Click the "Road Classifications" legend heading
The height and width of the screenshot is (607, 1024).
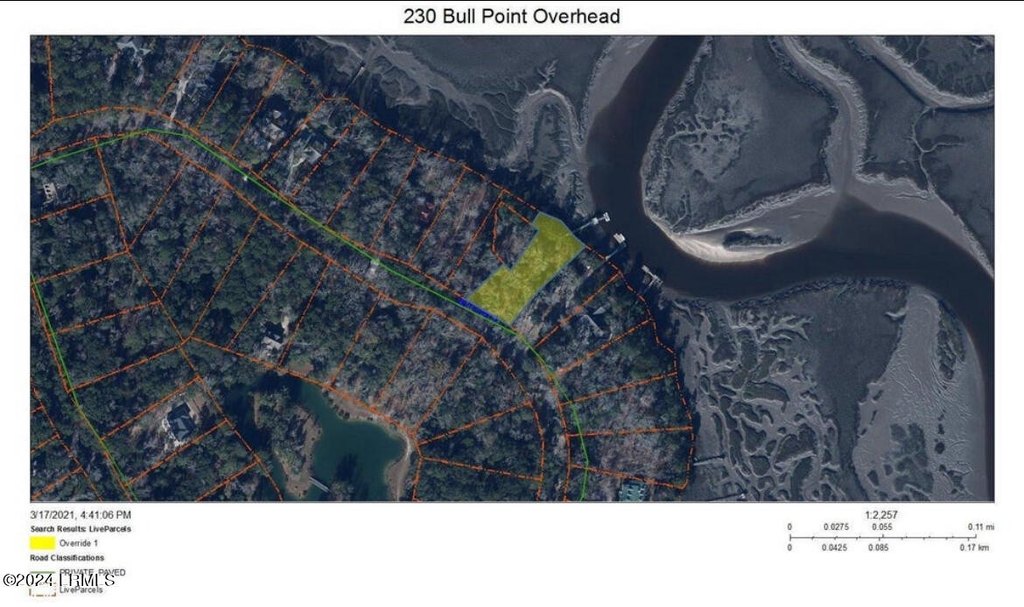(x=69, y=557)
